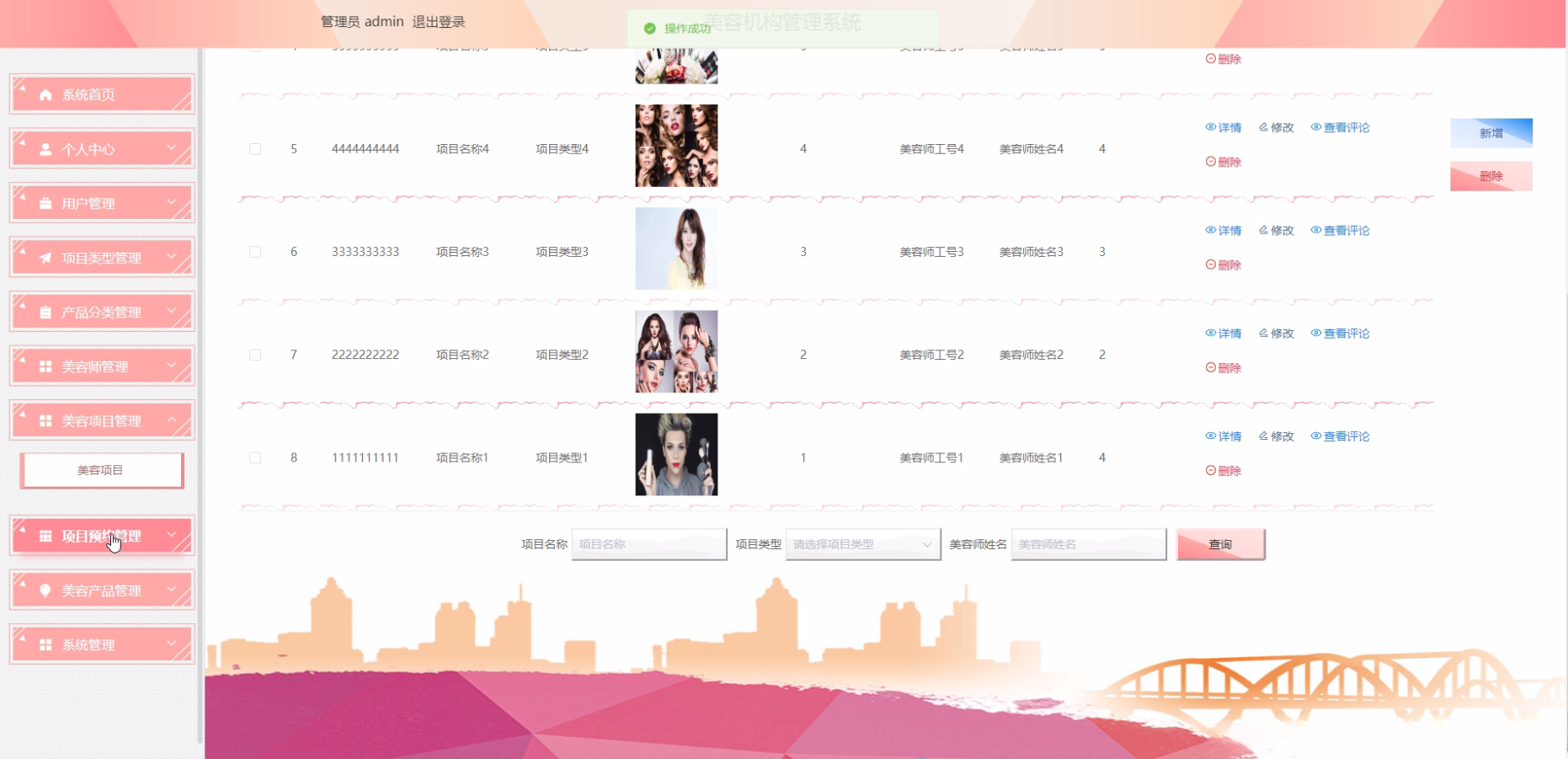Click 修改 for the 项目名称3 row
1568x759 pixels.
tap(1277, 230)
